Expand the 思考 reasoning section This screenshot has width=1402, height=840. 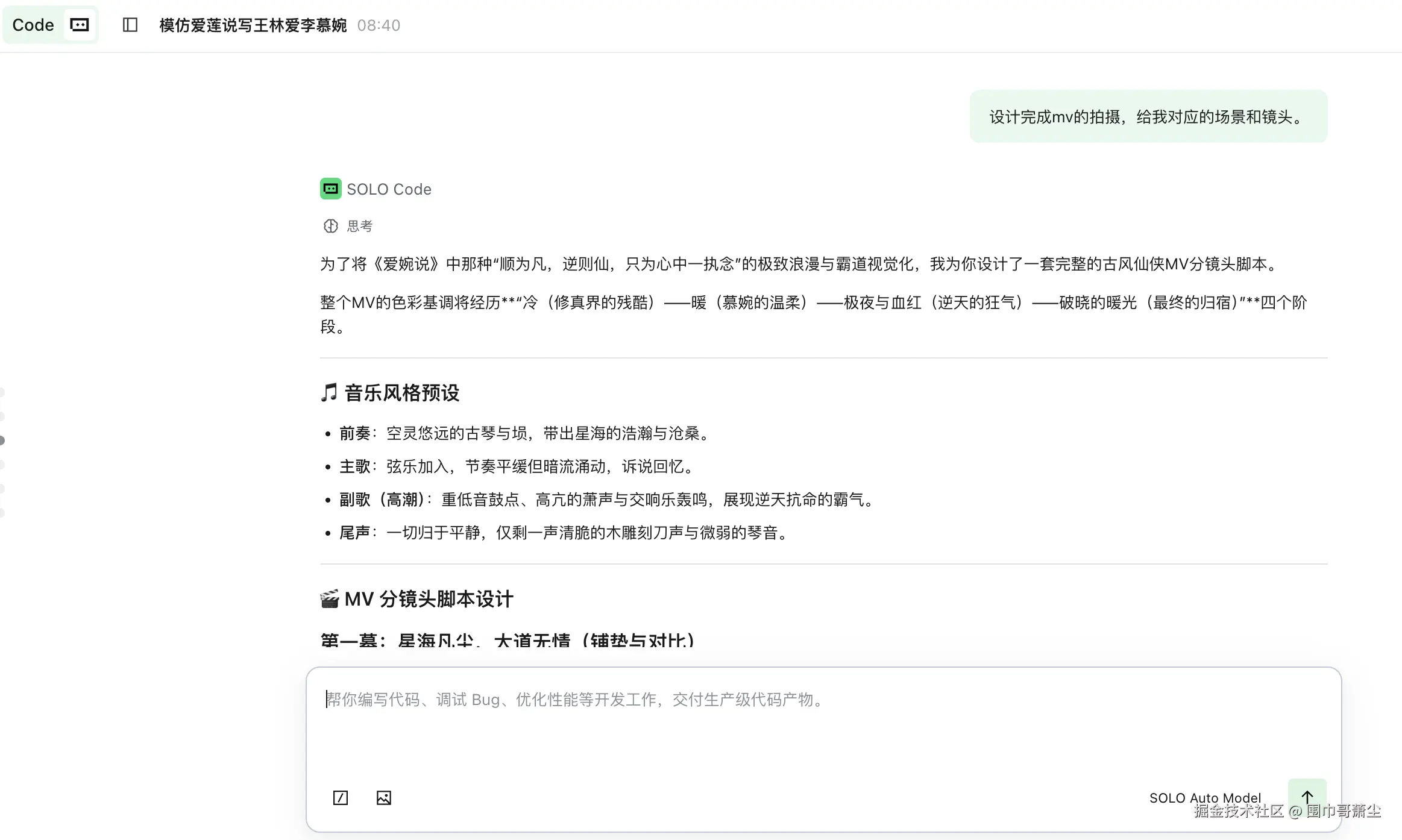(x=359, y=226)
